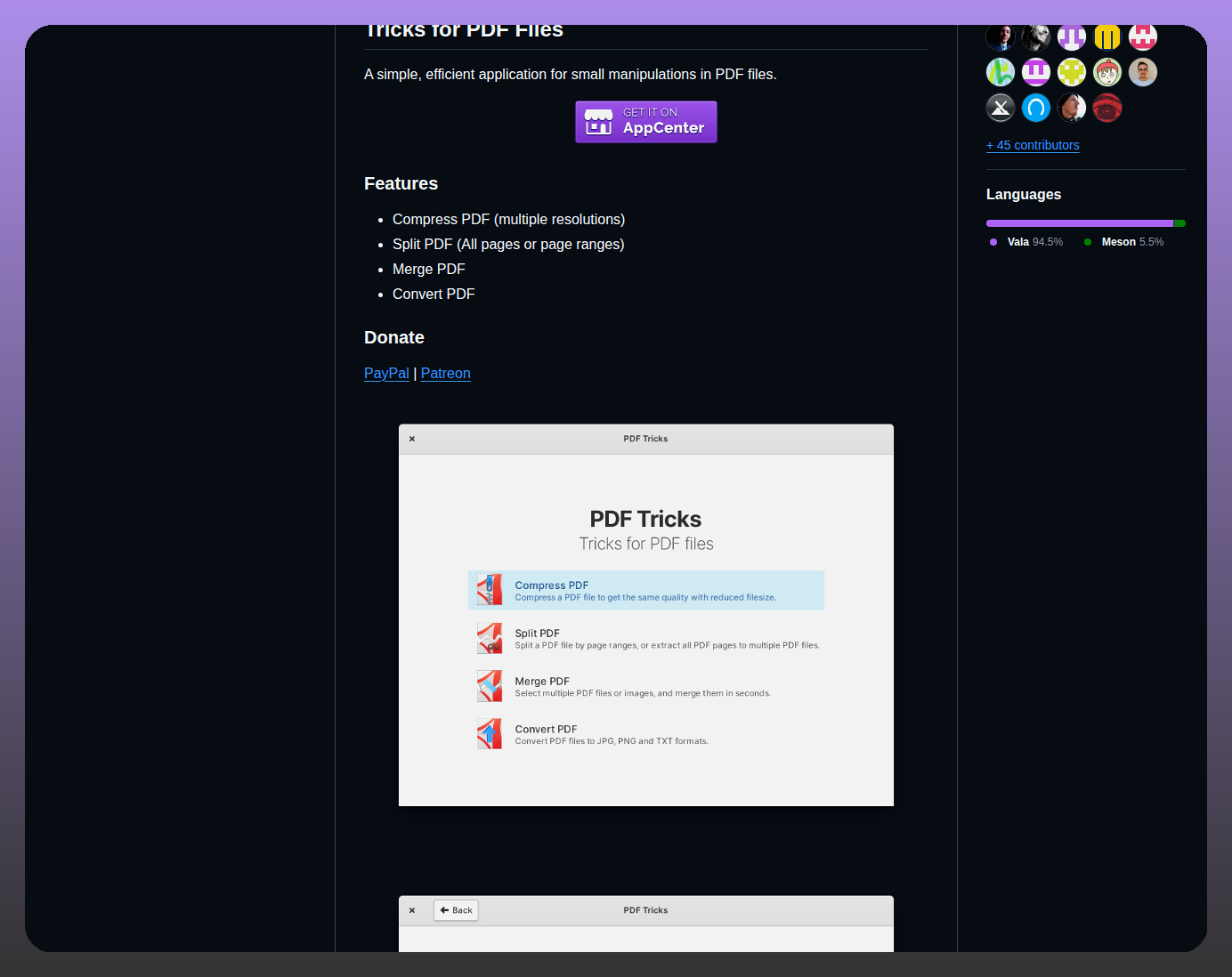Click the 'Meson 5.5%' language label
This screenshot has width=1232, height=977.
coord(1132,242)
